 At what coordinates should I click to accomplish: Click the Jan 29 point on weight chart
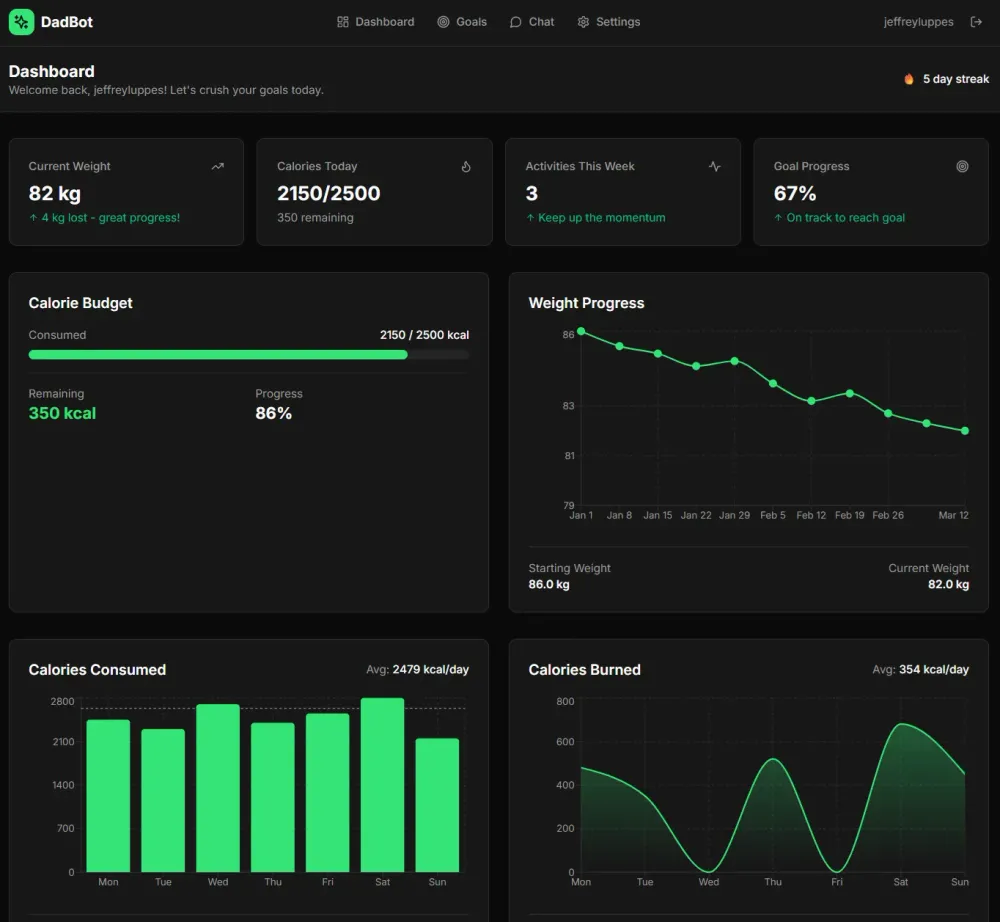click(735, 361)
